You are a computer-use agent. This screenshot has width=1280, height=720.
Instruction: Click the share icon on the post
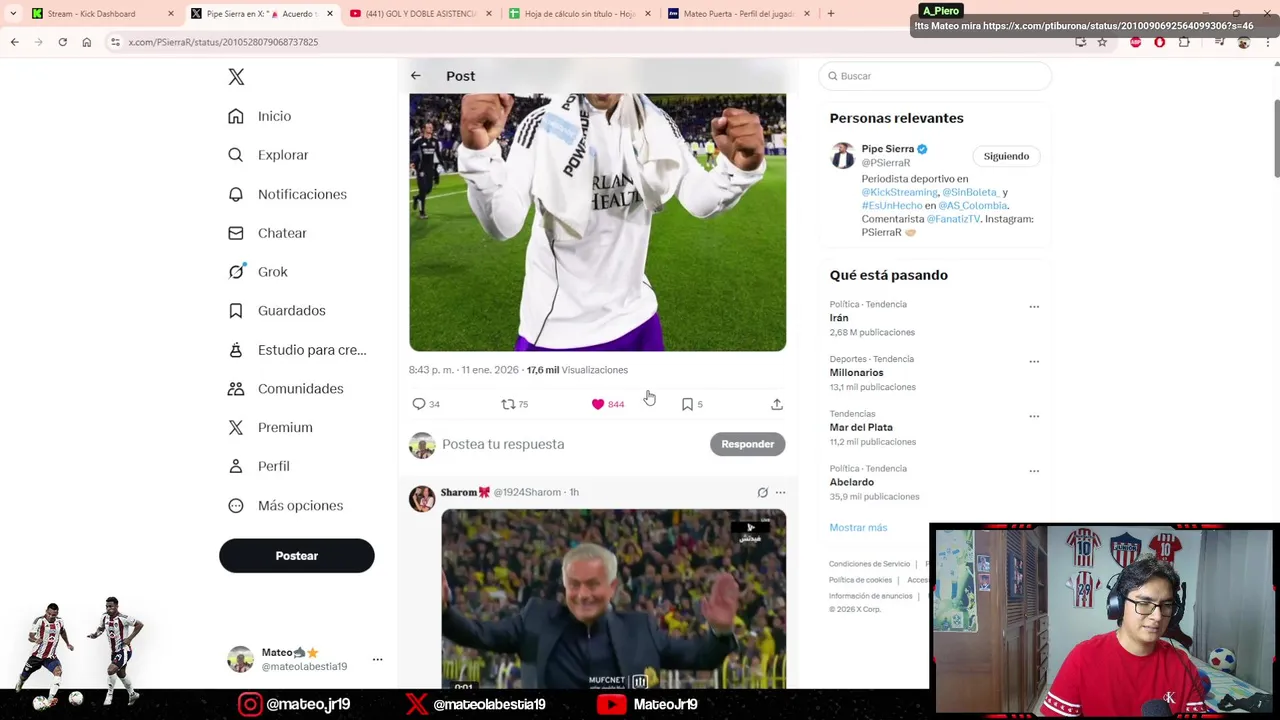(x=777, y=404)
